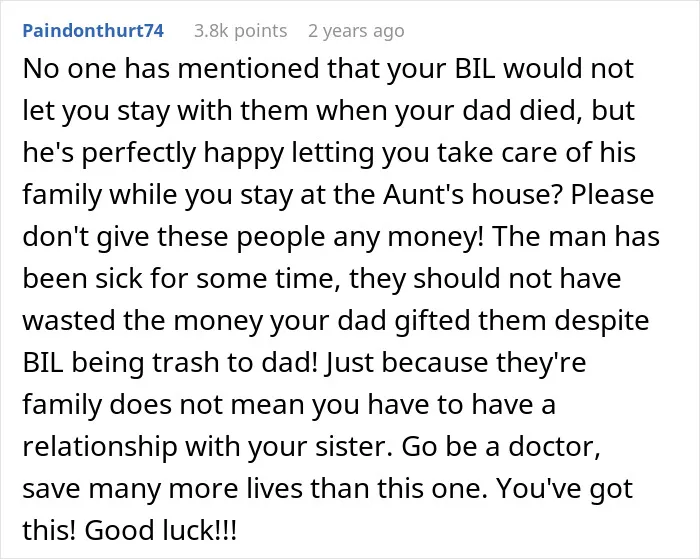700x559 pixels.
Task: Click the 3.8k points score
Action: coord(241,31)
